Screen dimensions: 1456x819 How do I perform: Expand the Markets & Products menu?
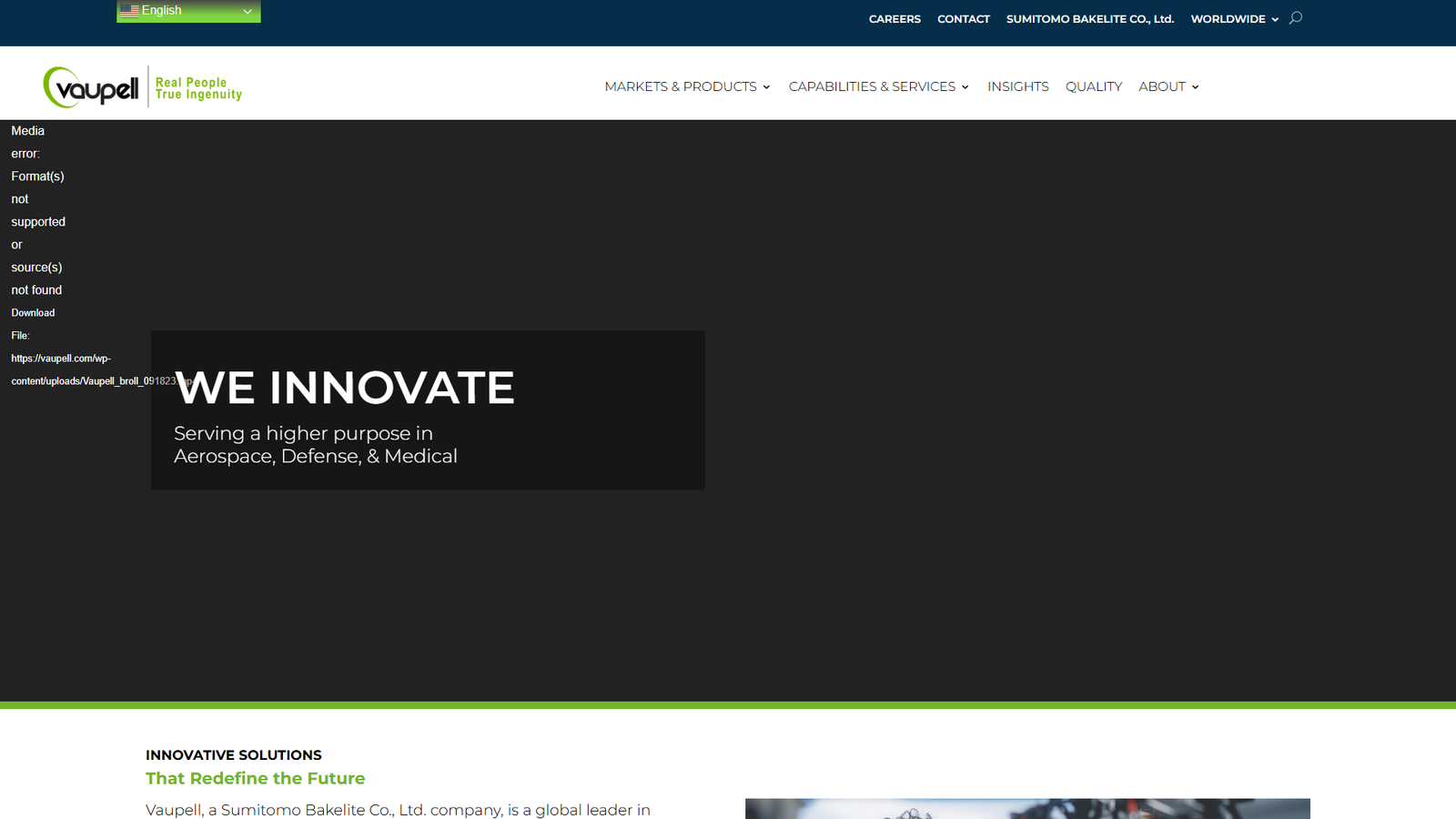[x=687, y=86]
